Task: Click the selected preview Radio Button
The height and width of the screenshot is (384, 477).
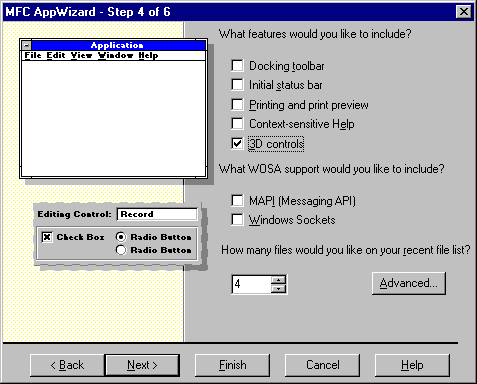Action: (154, 237)
